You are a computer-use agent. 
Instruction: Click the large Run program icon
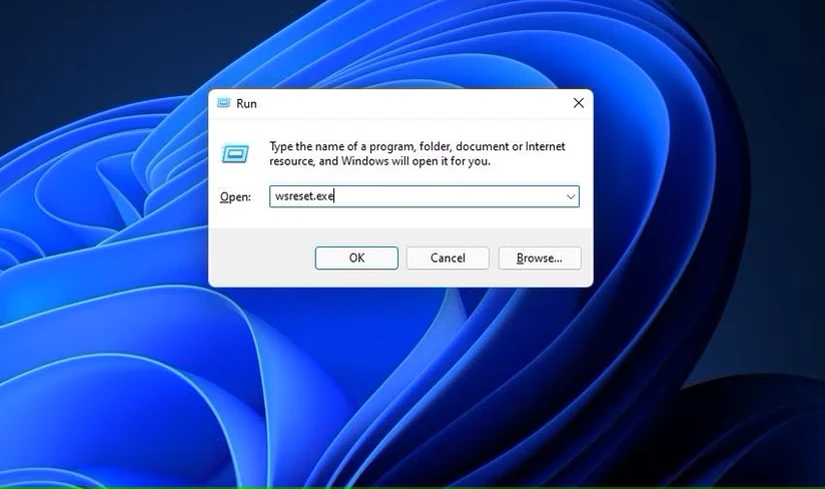click(x=235, y=154)
